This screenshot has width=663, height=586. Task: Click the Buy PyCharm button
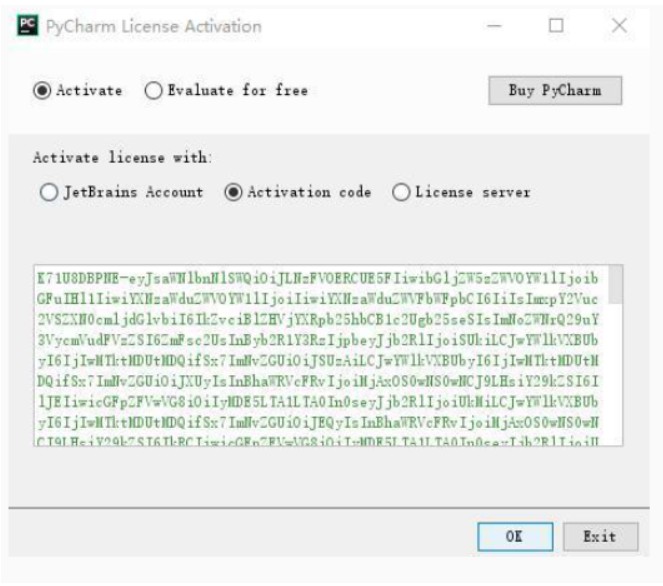click(x=555, y=90)
